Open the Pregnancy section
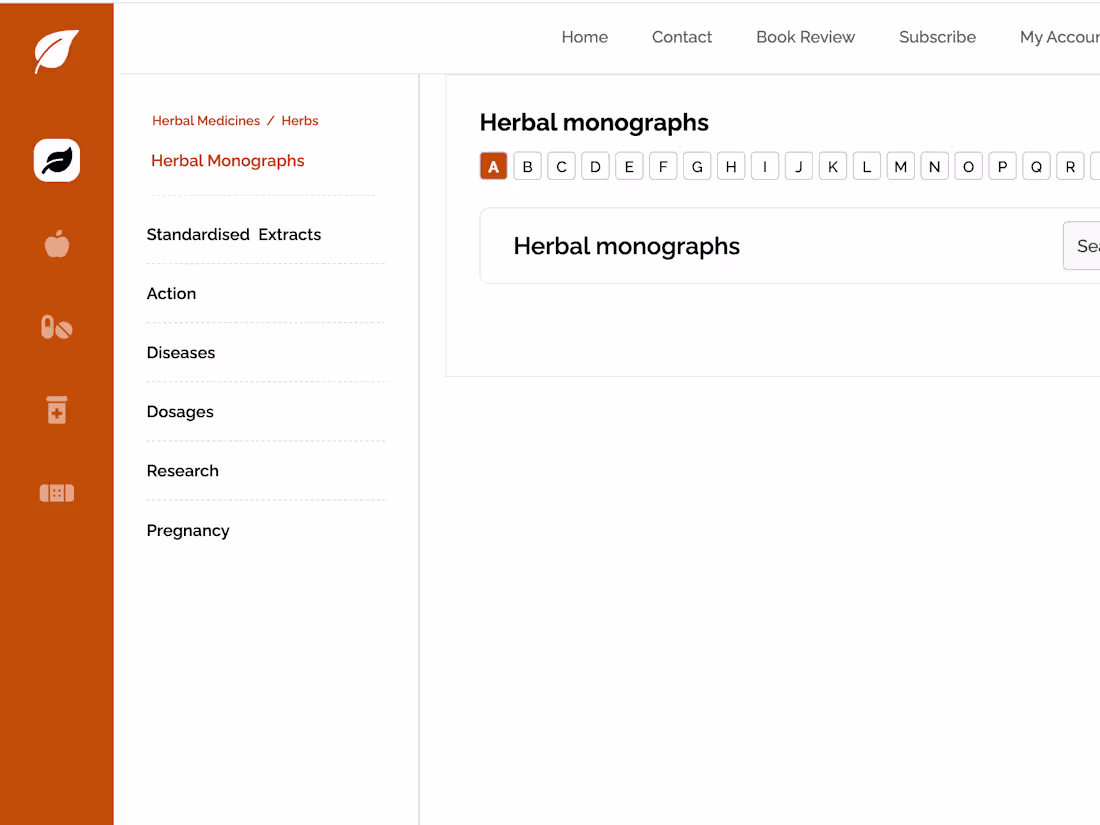This screenshot has height=825, width=1100. pyautogui.click(x=188, y=531)
